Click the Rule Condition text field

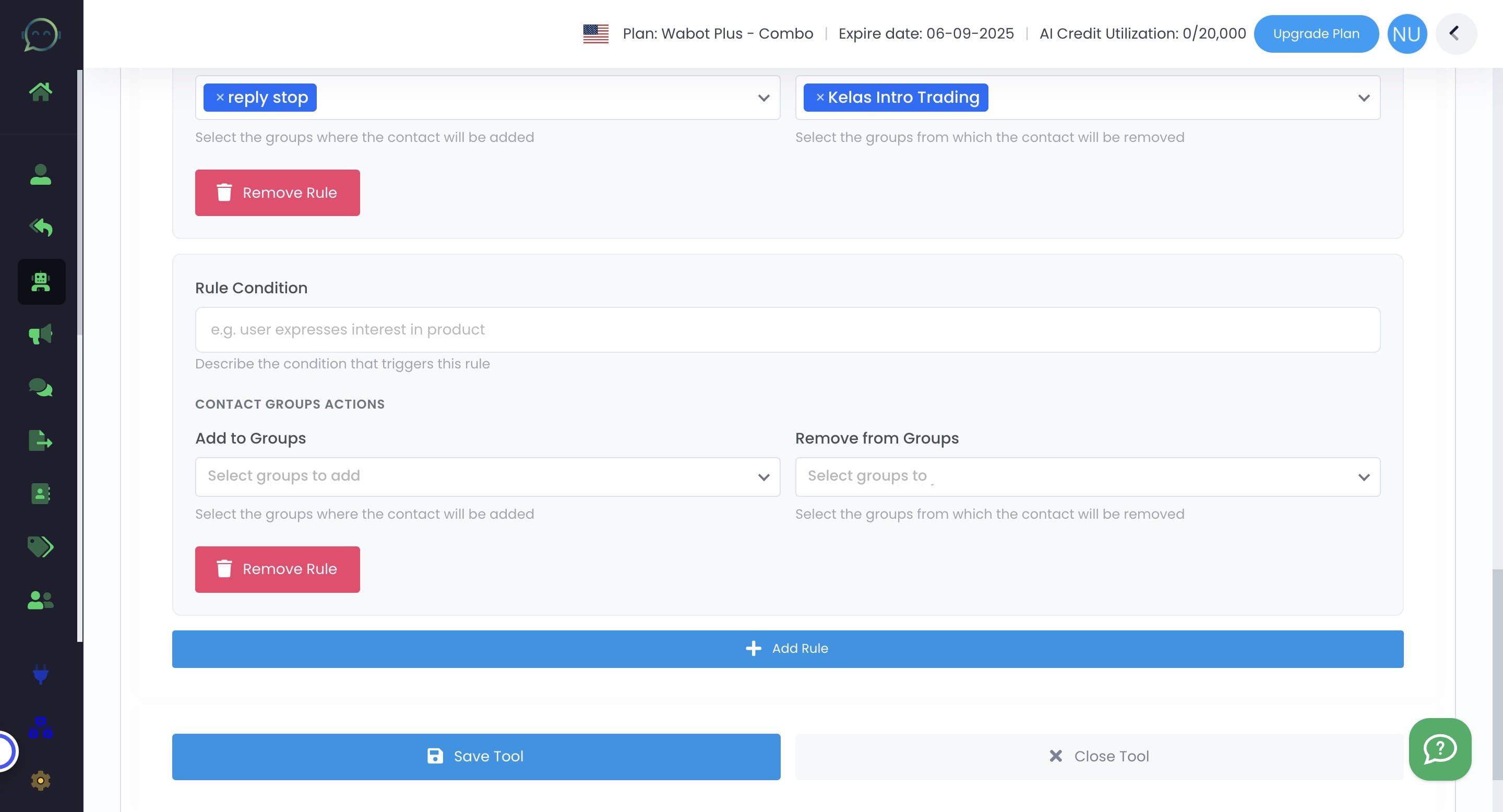click(x=787, y=330)
